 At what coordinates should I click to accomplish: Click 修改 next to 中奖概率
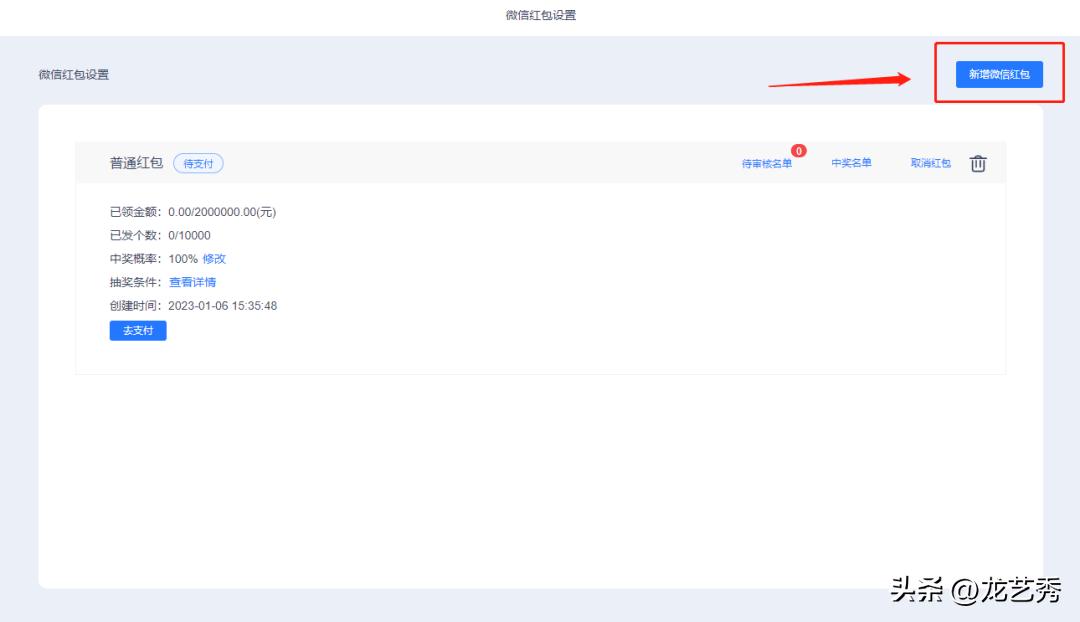coord(214,259)
